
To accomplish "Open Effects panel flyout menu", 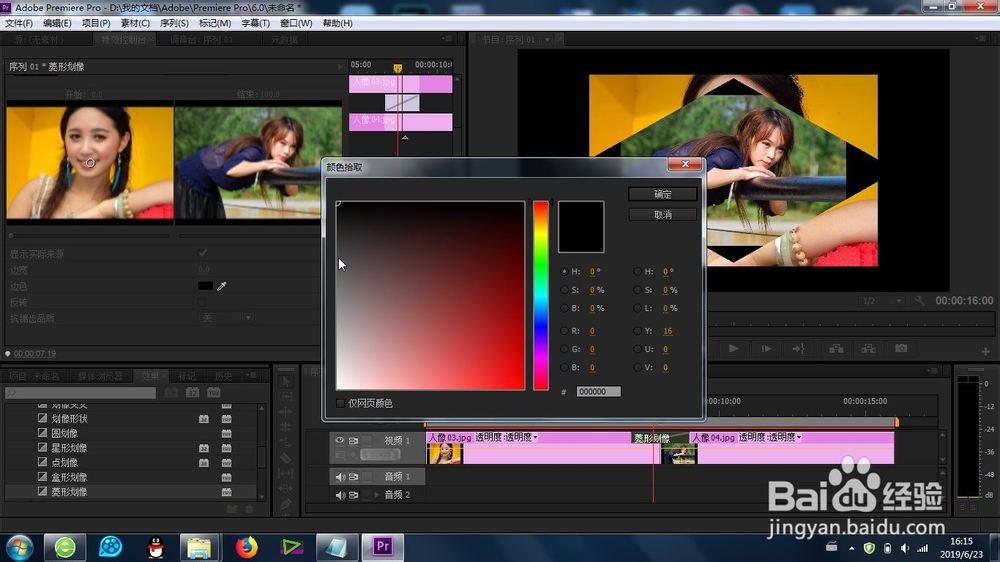I will pos(253,376).
